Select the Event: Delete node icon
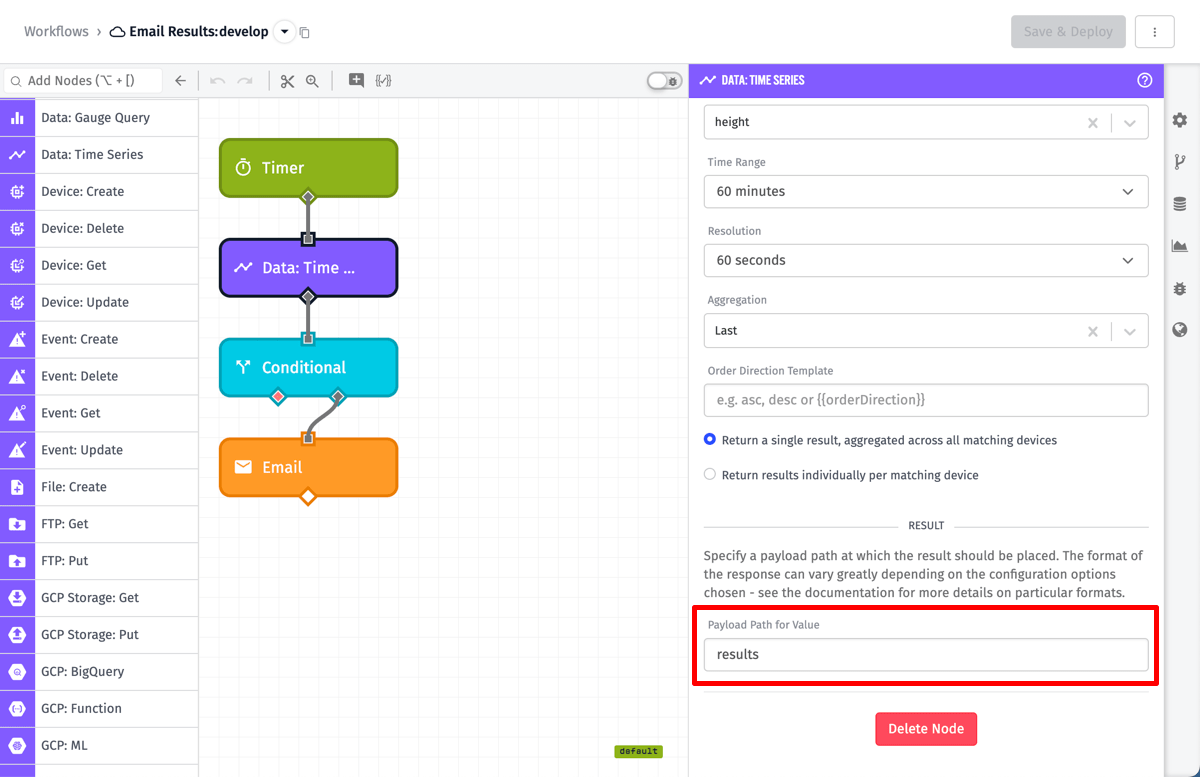The height and width of the screenshot is (777, 1200). 17,377
